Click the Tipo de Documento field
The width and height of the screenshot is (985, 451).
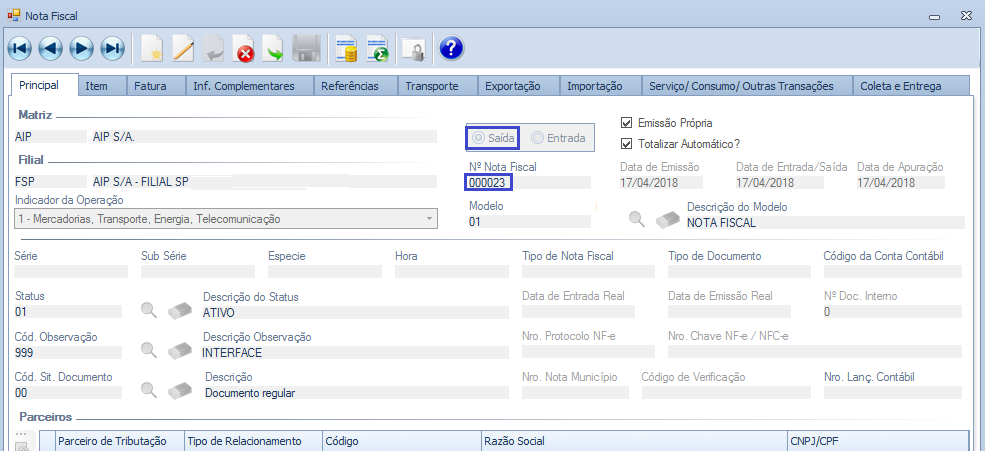tap(738, 271)
